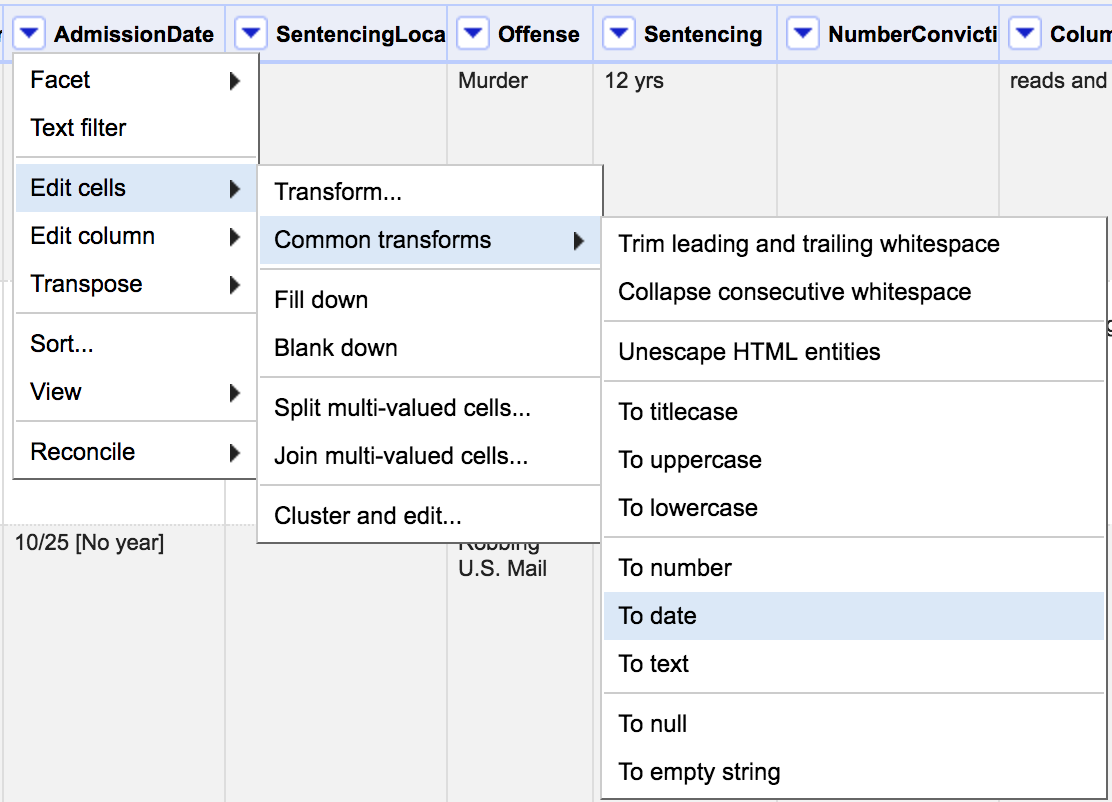
Task: Open the Offense column dropdown arrow
Action: [473, 35]
